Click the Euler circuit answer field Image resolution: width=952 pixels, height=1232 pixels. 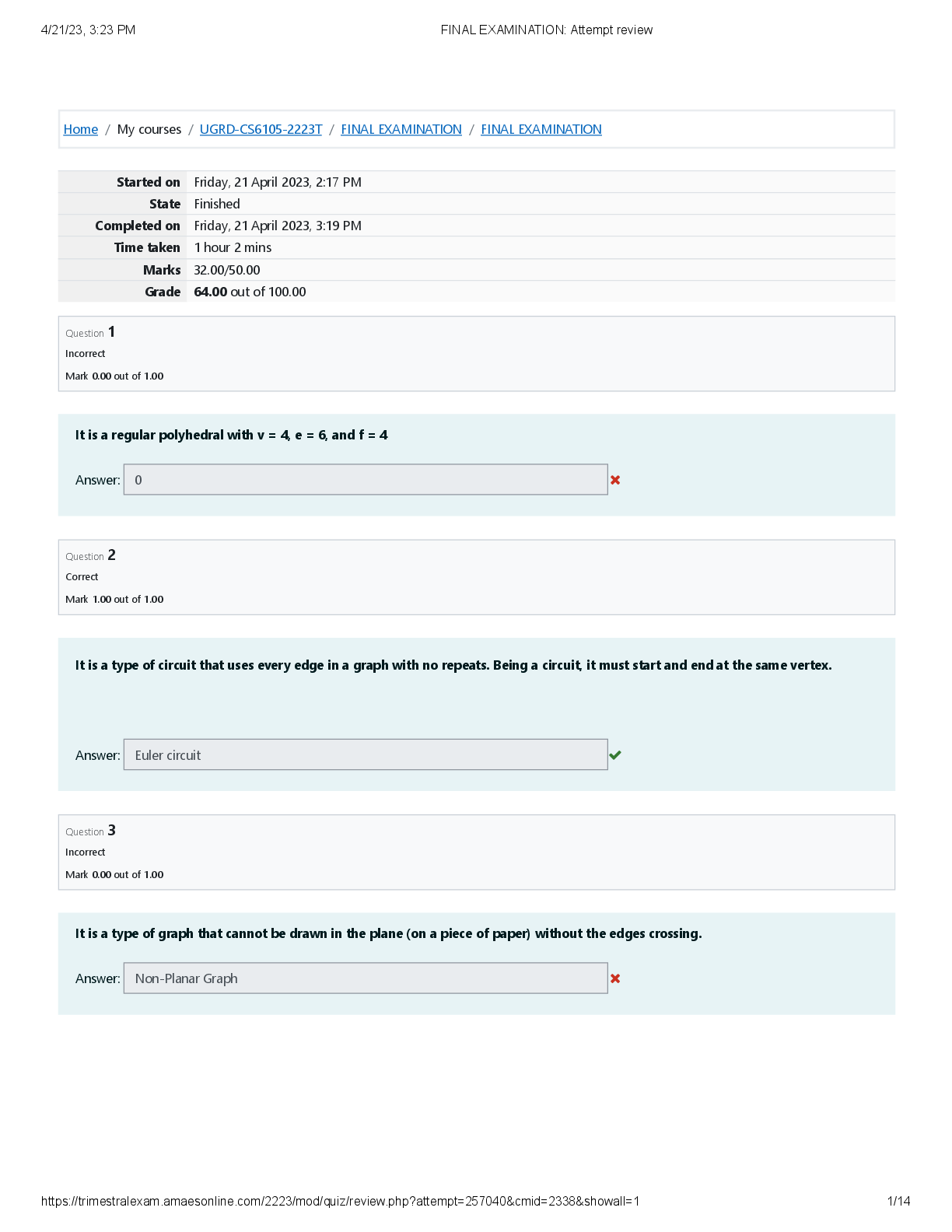click(366, 755)
